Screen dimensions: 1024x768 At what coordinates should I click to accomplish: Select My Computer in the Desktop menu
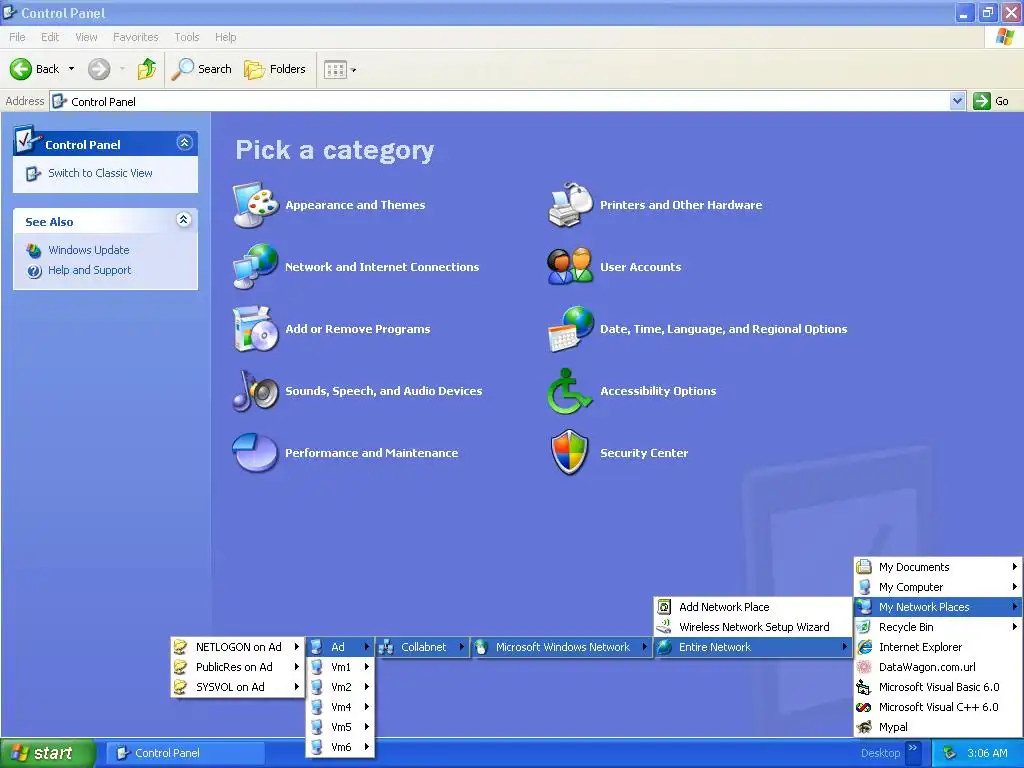(x=938, y=587)
